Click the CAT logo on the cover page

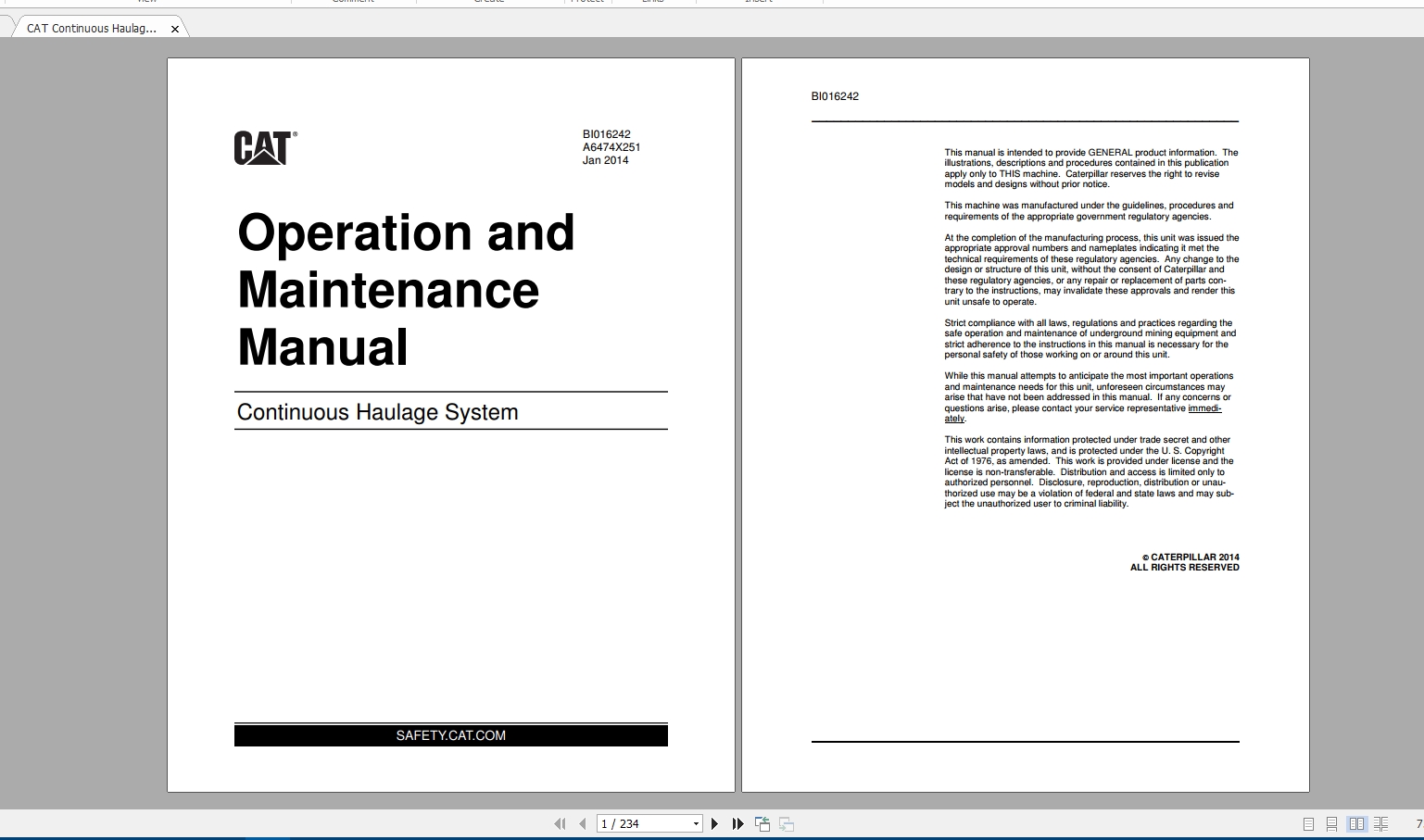click(x=266, y=148)
